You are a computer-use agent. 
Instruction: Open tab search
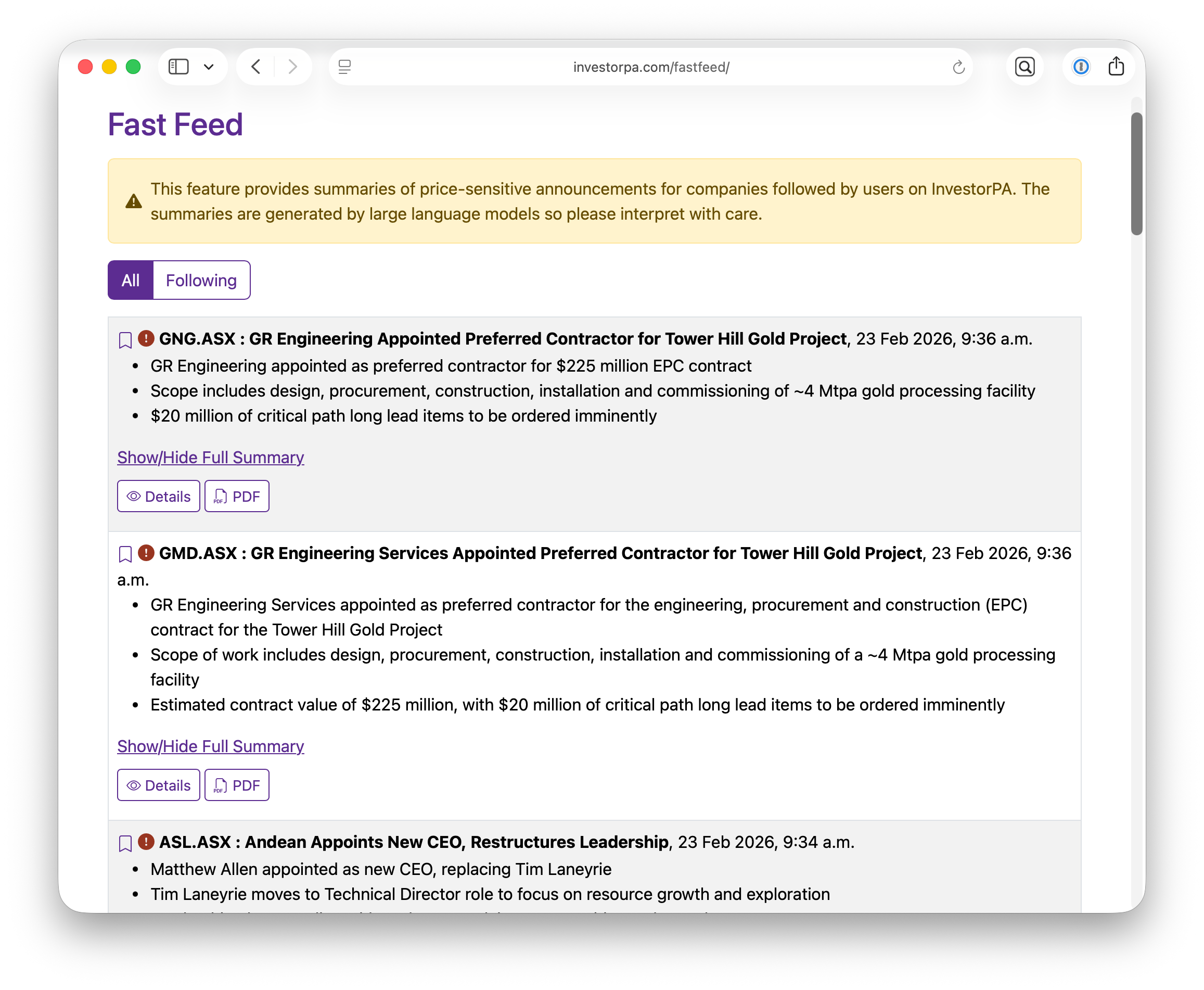[1024, 67]
